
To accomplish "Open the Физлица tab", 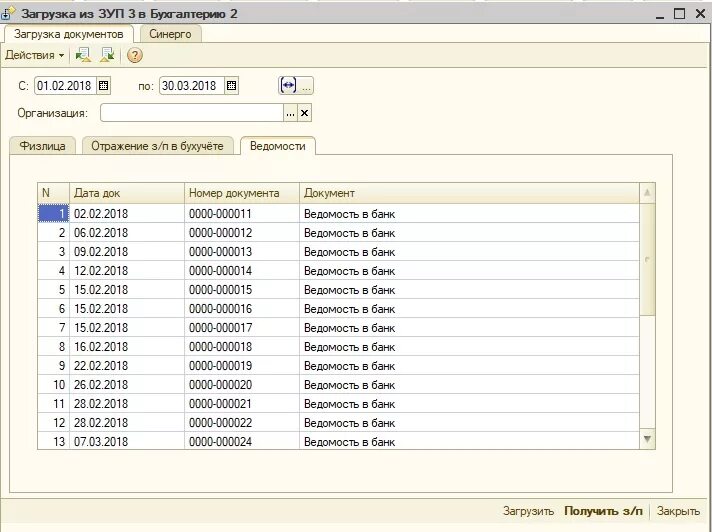I will pos(42,146).
